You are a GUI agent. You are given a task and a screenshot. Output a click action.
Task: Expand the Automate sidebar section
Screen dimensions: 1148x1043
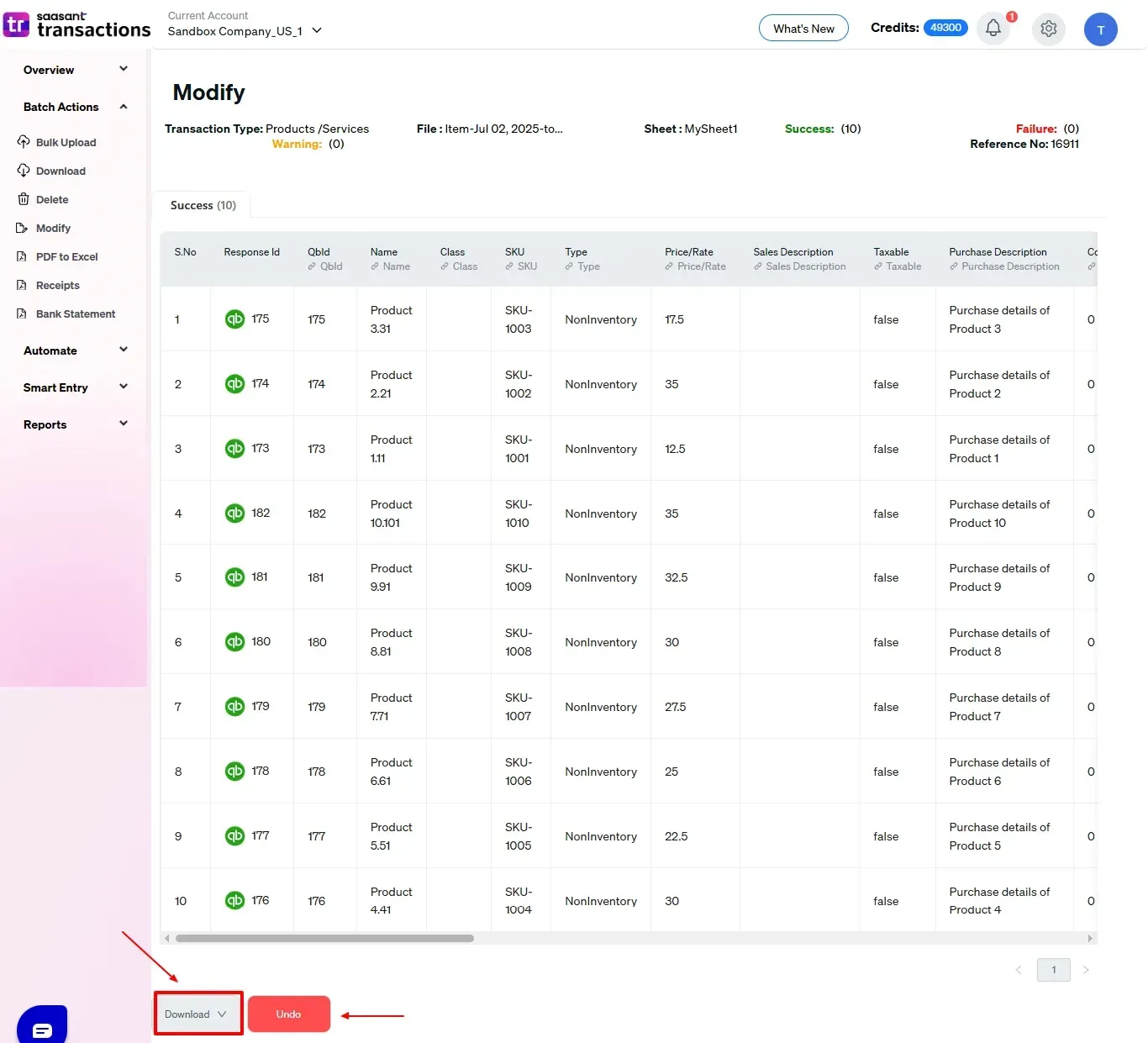click(76, 350)
